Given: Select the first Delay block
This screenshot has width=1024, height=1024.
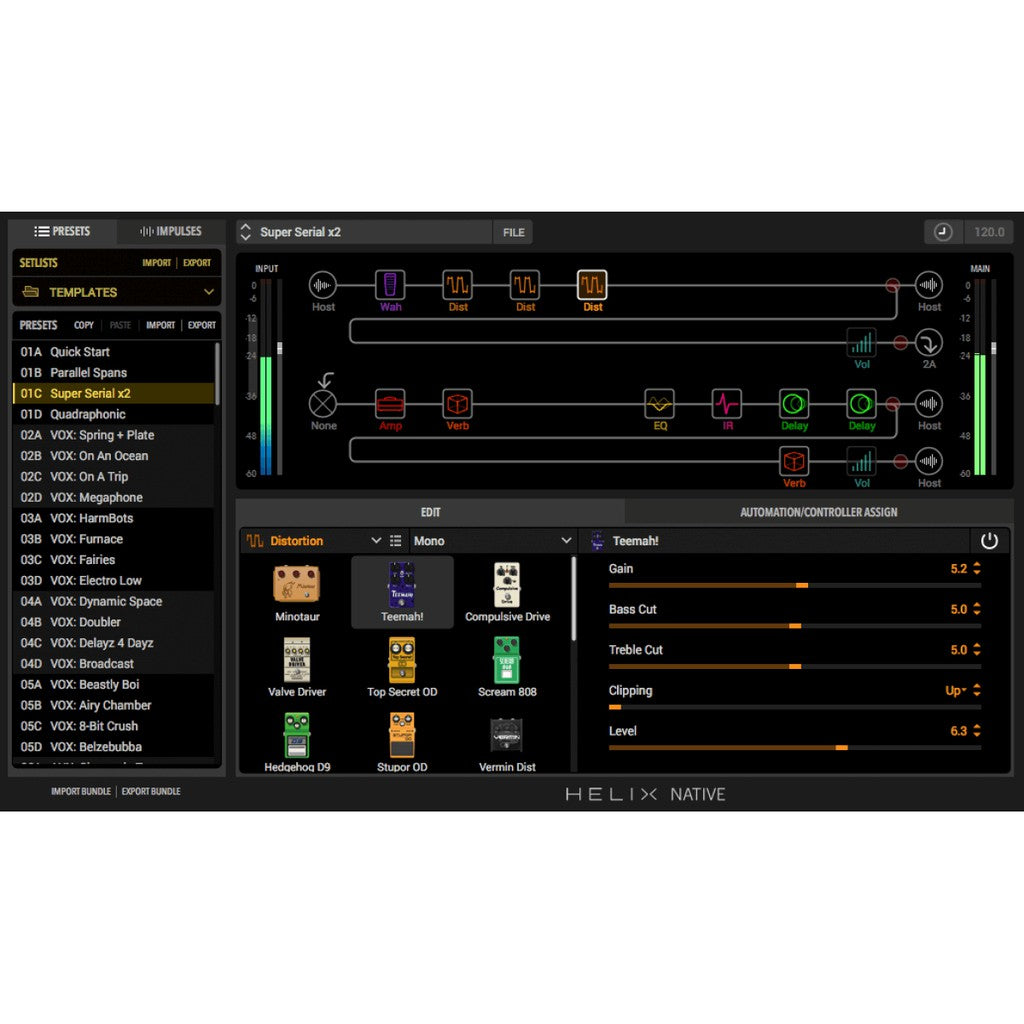Looking at the screenshot, I should click(x=793, y=404).
